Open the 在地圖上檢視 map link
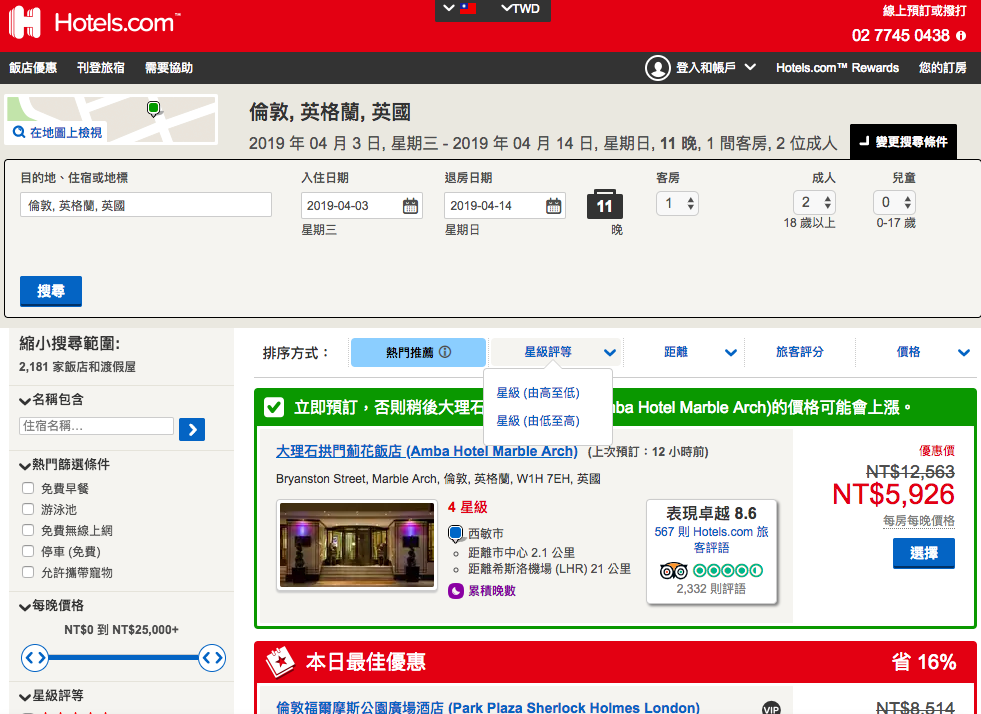Viewport: 981px width, 714px height. (x=66, y=133)
